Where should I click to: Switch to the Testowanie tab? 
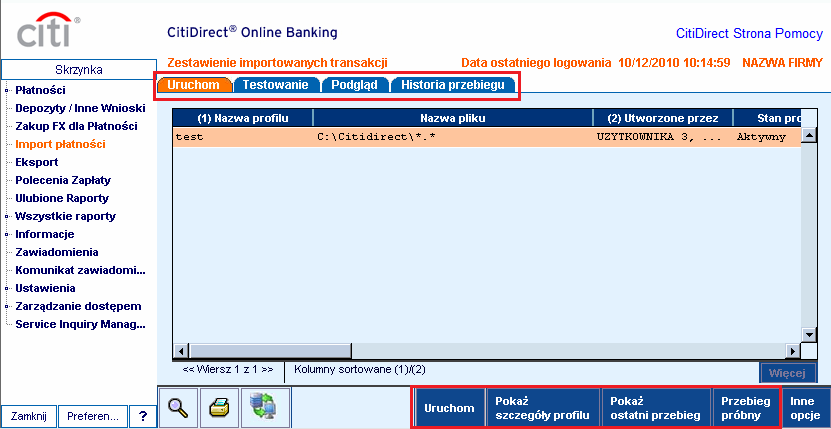(276, 85)
